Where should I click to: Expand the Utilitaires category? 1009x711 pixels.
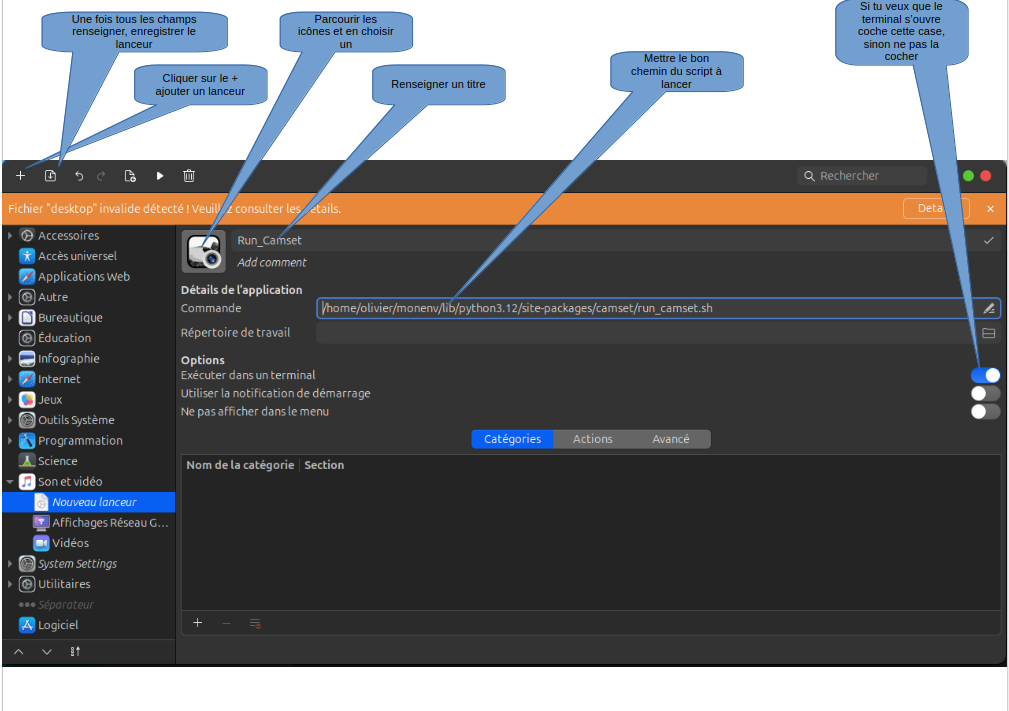click(x=10, y=584)
